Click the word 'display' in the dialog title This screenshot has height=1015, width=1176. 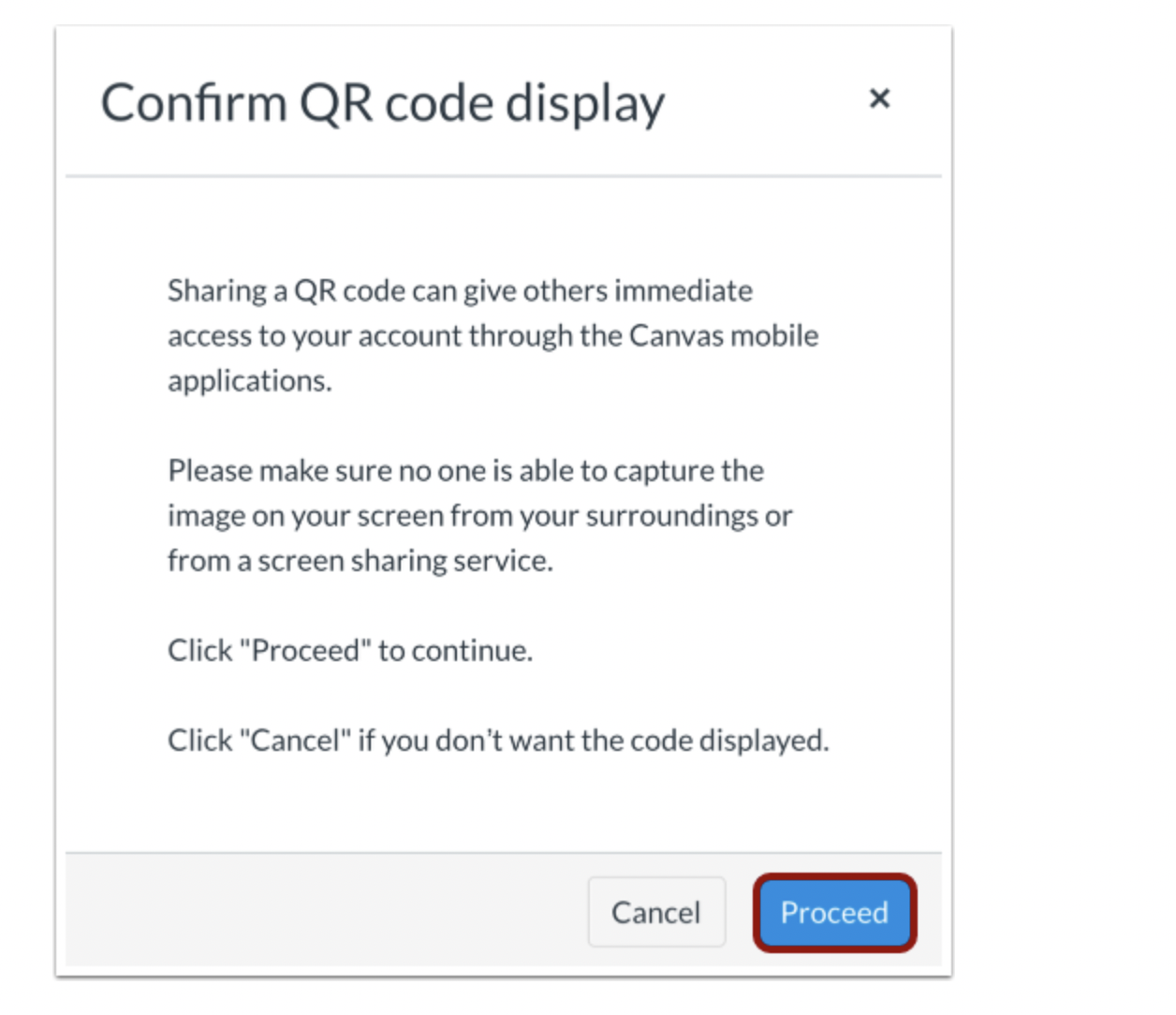click(585, 103)
